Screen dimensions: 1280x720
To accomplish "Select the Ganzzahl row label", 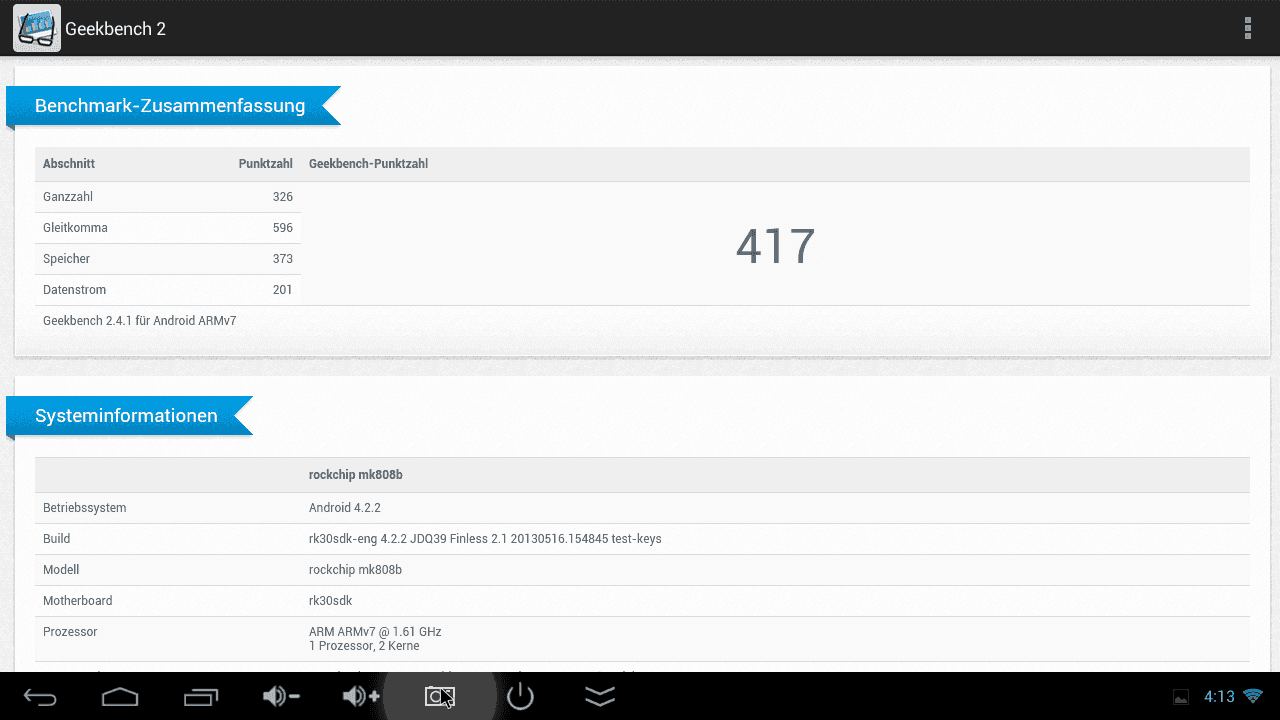I will pyautogui.click(x=68, y=197).
